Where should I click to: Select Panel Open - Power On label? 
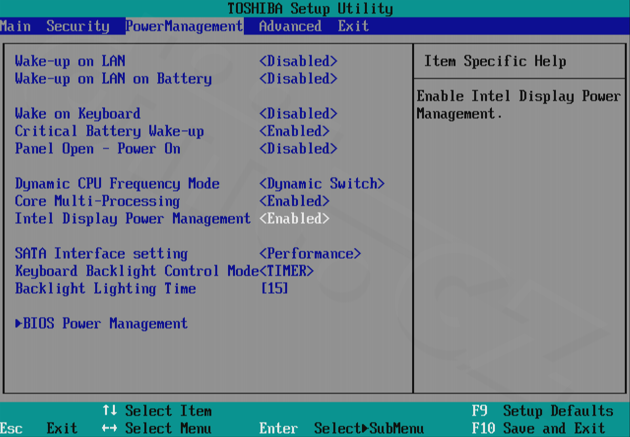tap(98, 149)
